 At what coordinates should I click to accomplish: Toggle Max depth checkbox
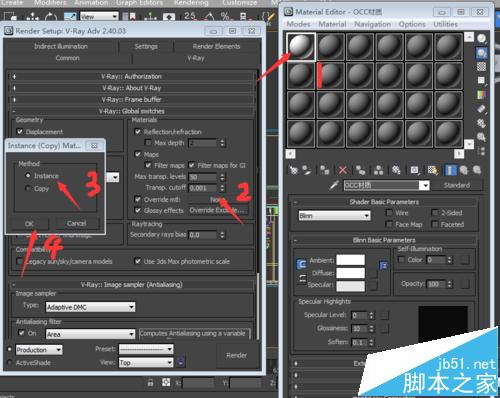tap(148, 143)
